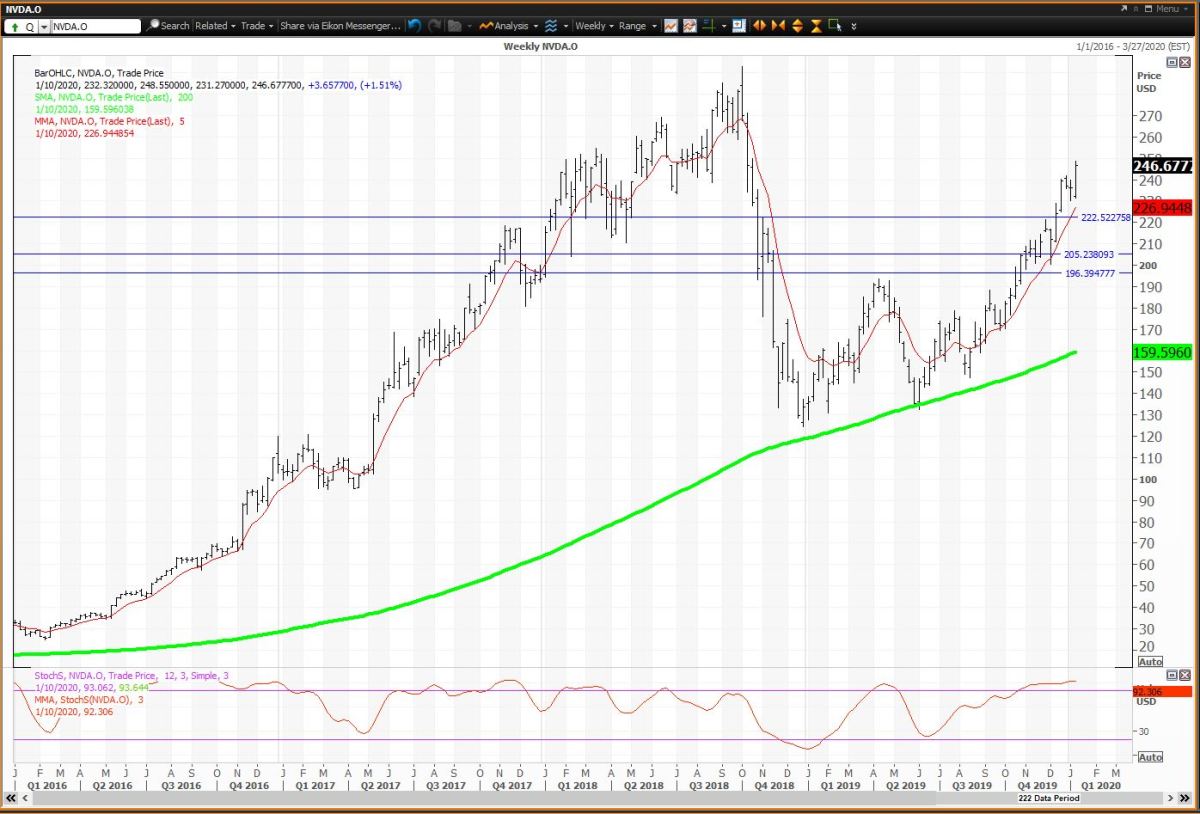Click the horizontal compress arrows icon
Image resolution: width=1200 pixels, height=814 pixels.
point(780,26)
